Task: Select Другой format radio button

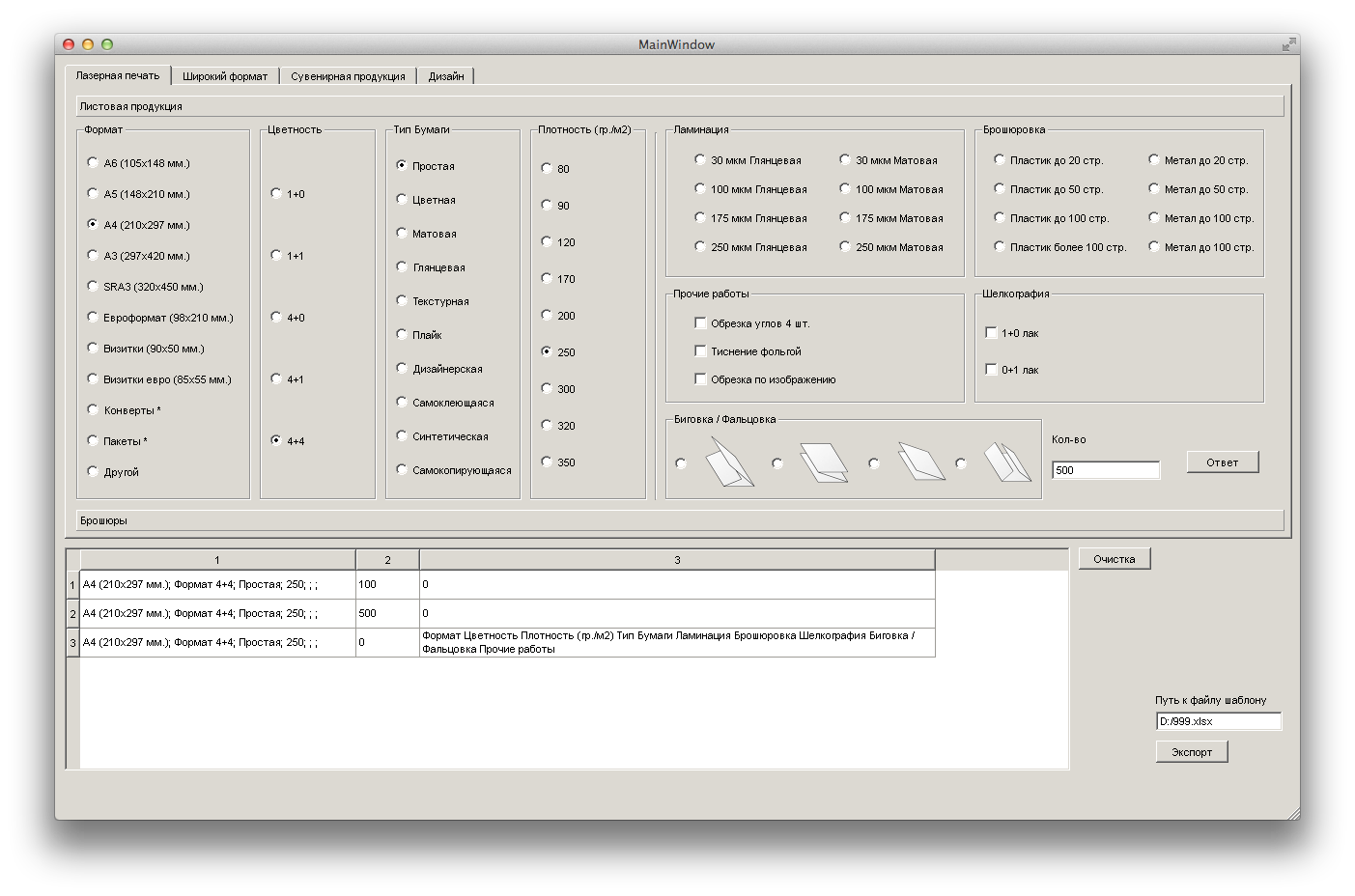Action: 113,472
